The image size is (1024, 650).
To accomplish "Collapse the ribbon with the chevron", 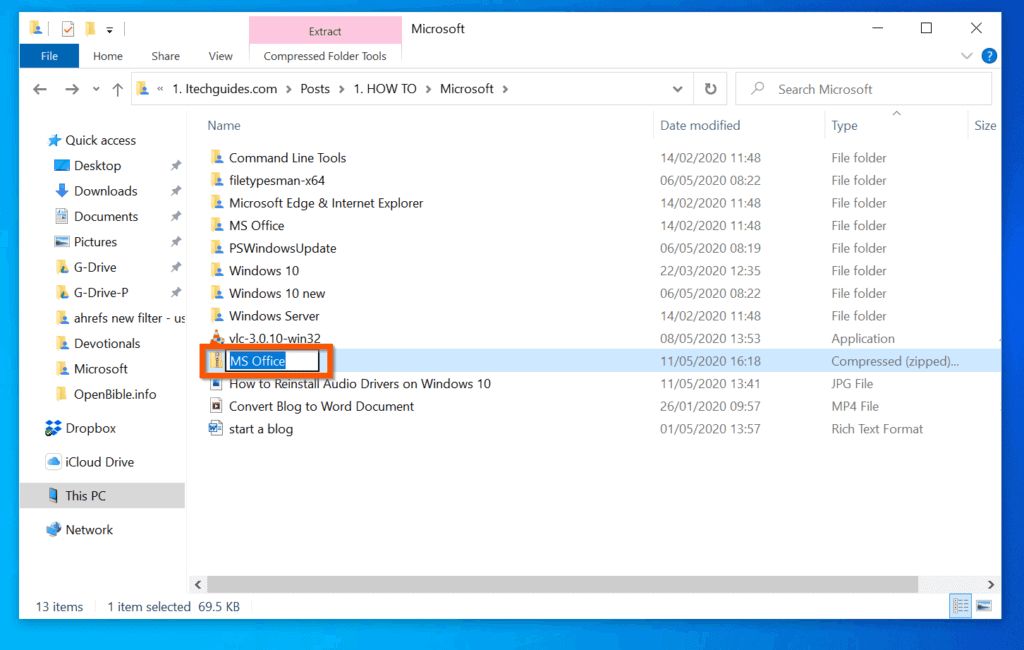I will pyautogui.click(x=966, y=56).
